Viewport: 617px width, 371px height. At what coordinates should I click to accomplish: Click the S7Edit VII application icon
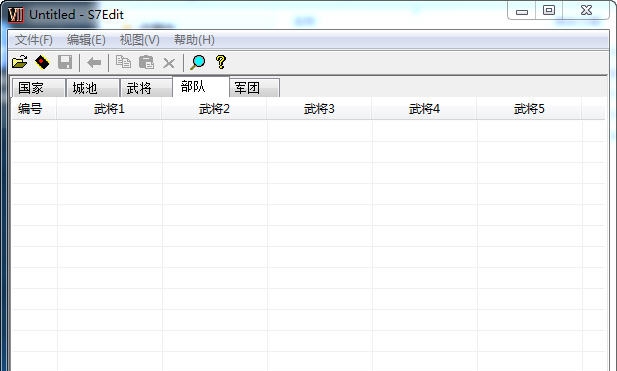[15, 15]
